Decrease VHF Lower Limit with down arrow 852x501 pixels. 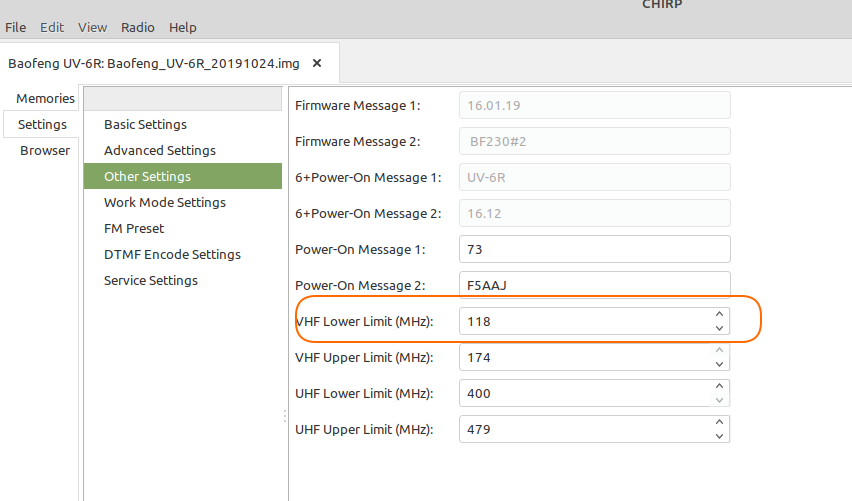pos(719,328)
